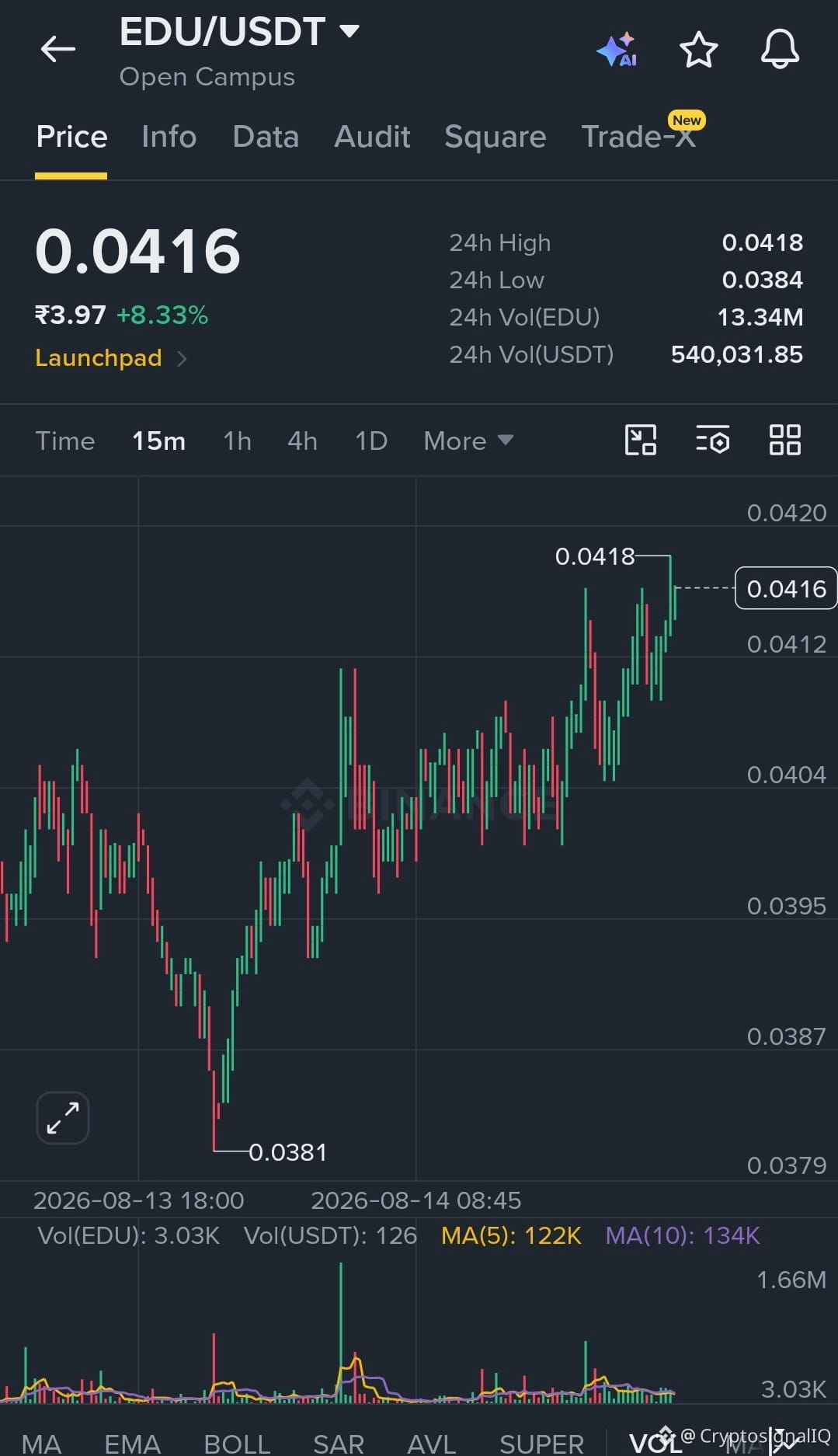Click the 24h Vol(EDU) value 13.34M
The image size is (838, 1456).
(760, 317)
